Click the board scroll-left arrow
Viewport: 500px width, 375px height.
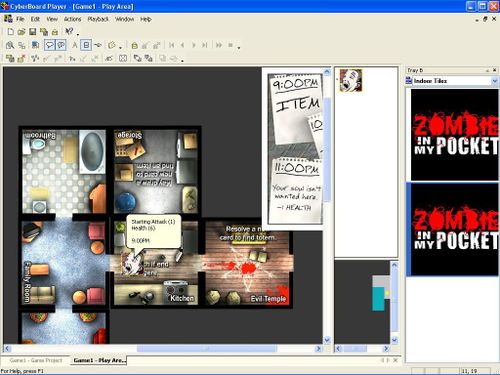pyautogui.click(x=7, y=349)
